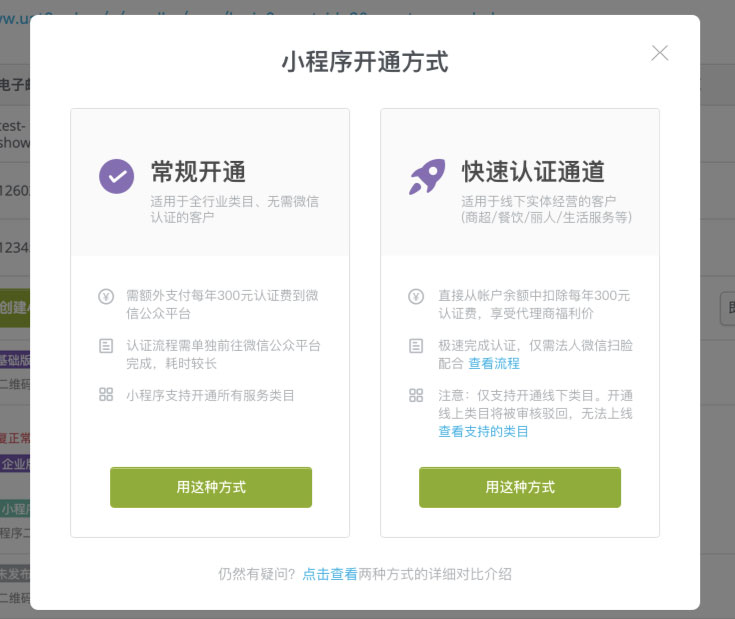735x619 pixels.
Task: Open the 查看支持的类目 link
Action: 483,431
